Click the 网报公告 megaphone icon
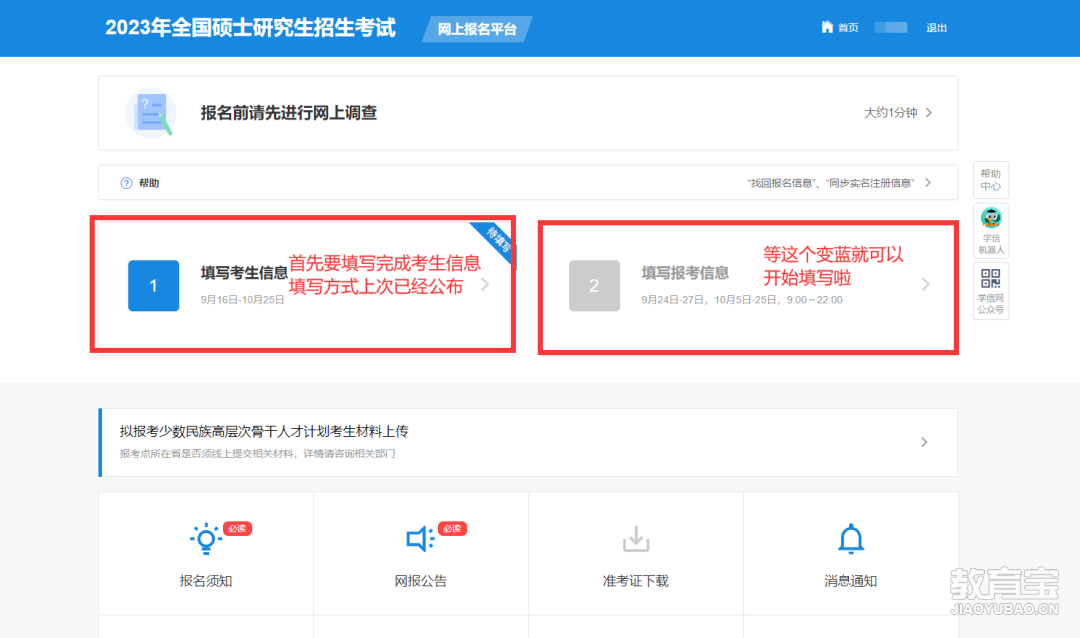 coord(420,539)
